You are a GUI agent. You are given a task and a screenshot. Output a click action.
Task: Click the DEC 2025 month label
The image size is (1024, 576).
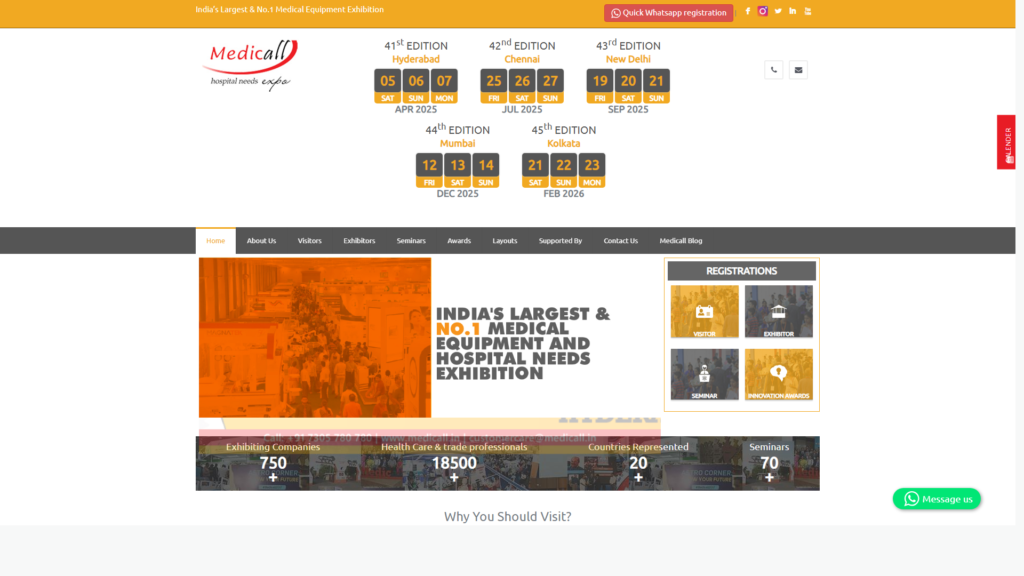[457, 194]
